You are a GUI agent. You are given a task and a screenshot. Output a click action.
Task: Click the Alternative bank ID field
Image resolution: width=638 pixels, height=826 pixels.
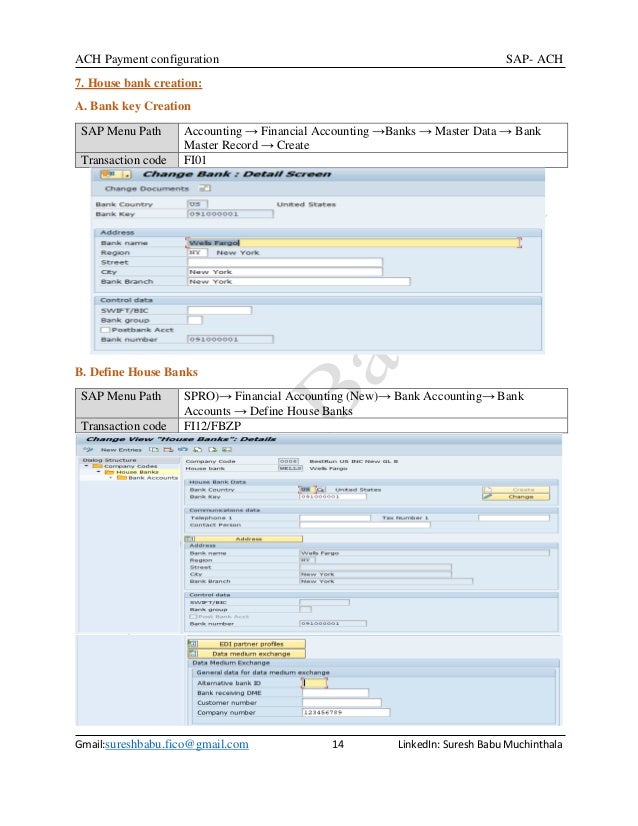(x=315, y=683)
